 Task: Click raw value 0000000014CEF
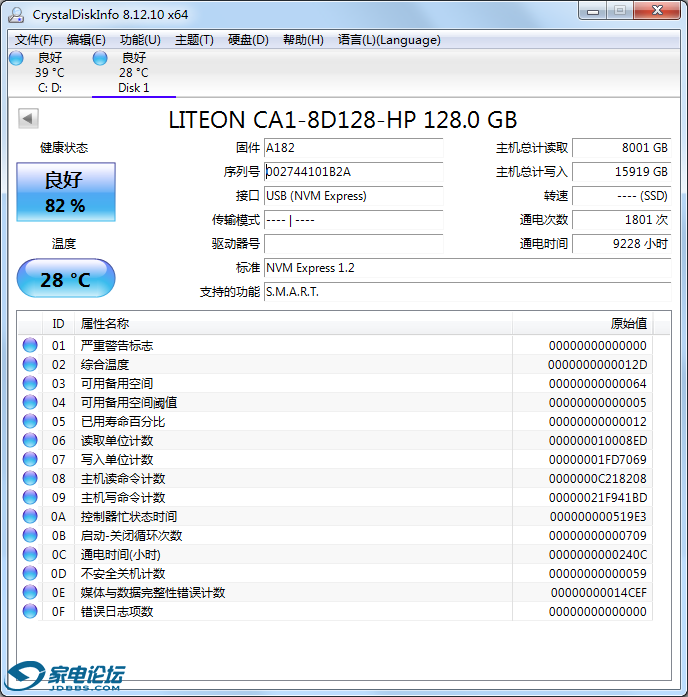(599, 593)
